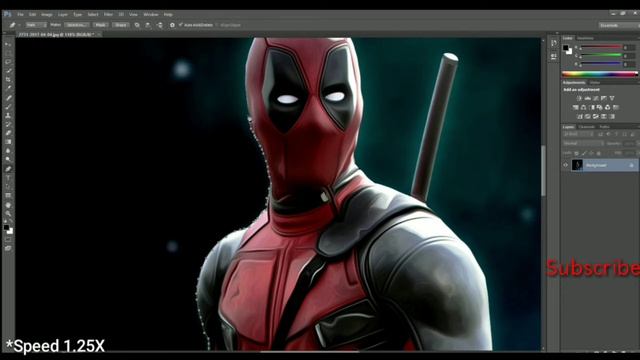Viewport: 640px width, 360px height.
Task: Click the Shape make button
Action: click(121, 25)
